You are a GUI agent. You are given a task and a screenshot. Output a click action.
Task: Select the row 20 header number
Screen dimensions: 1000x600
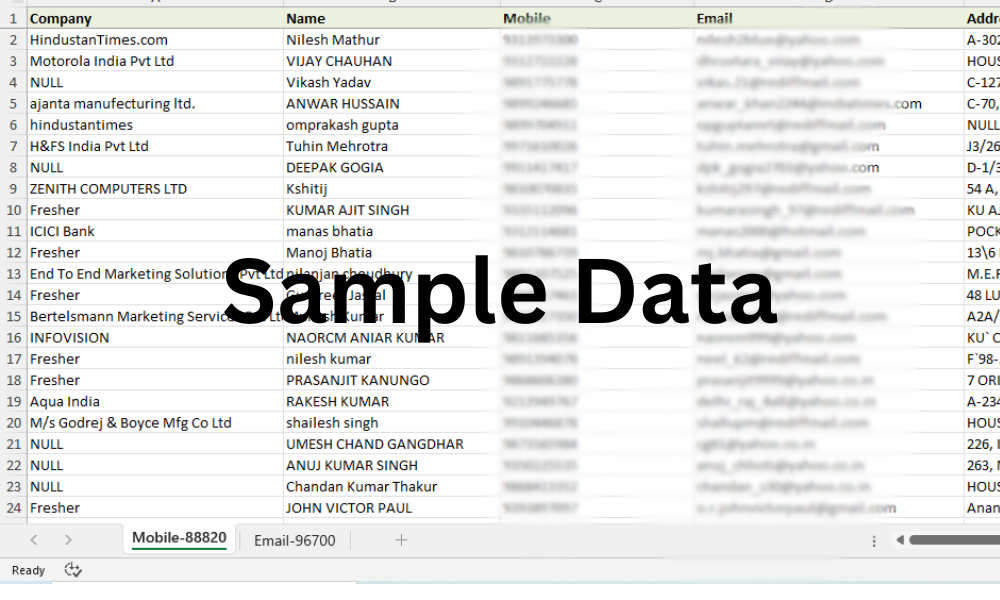click(x=13, y=423)
